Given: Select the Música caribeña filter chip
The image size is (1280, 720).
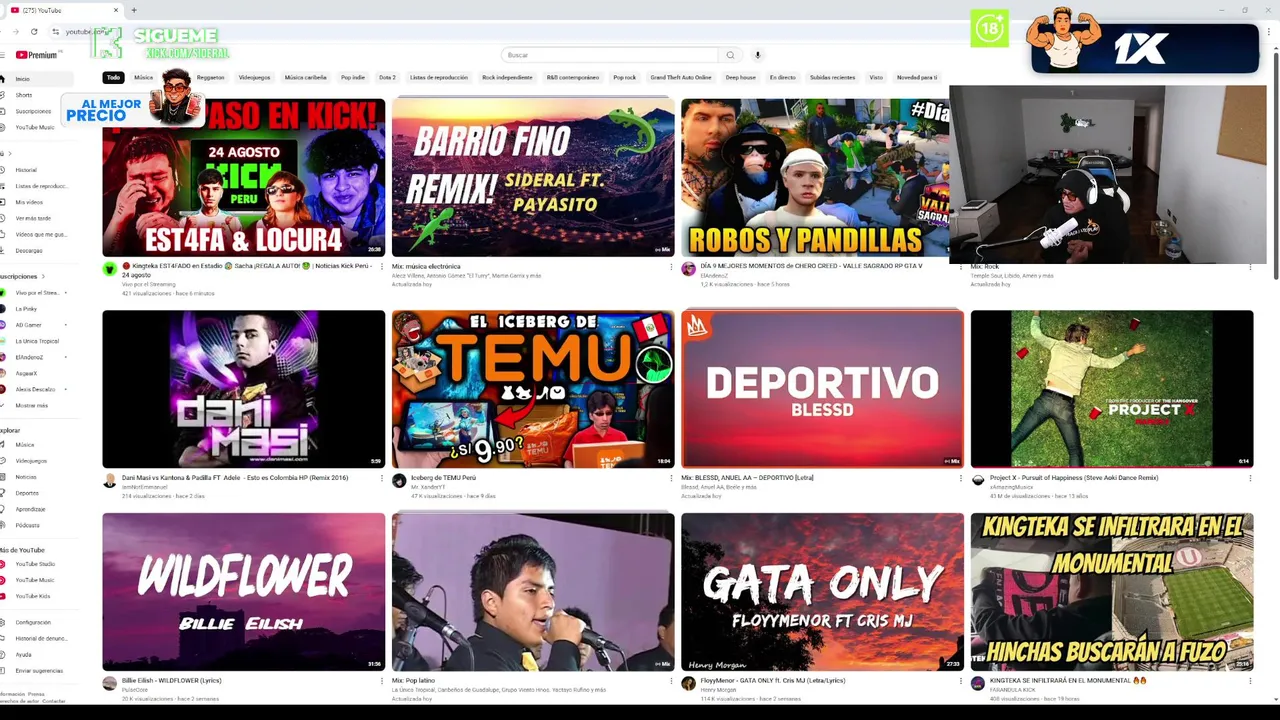Looking at the screenshot, I should point(305,77).
